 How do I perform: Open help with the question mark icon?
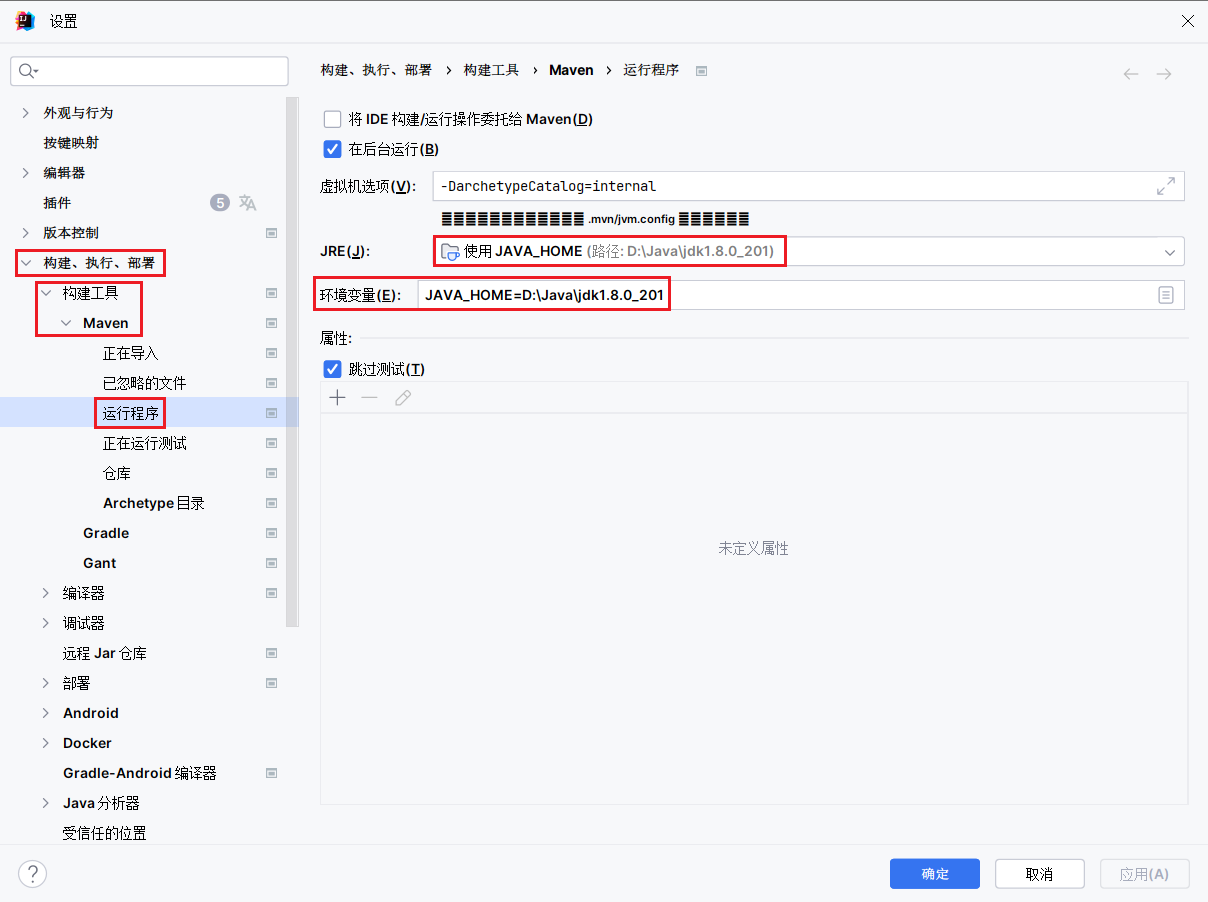point(32,874)
